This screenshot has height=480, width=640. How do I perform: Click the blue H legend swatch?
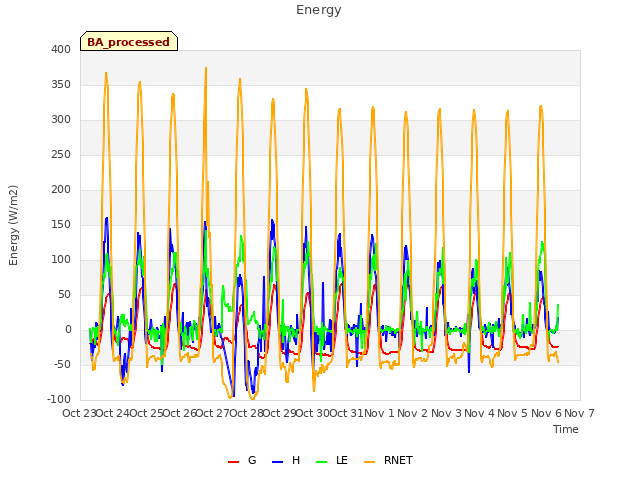[277, 462]
